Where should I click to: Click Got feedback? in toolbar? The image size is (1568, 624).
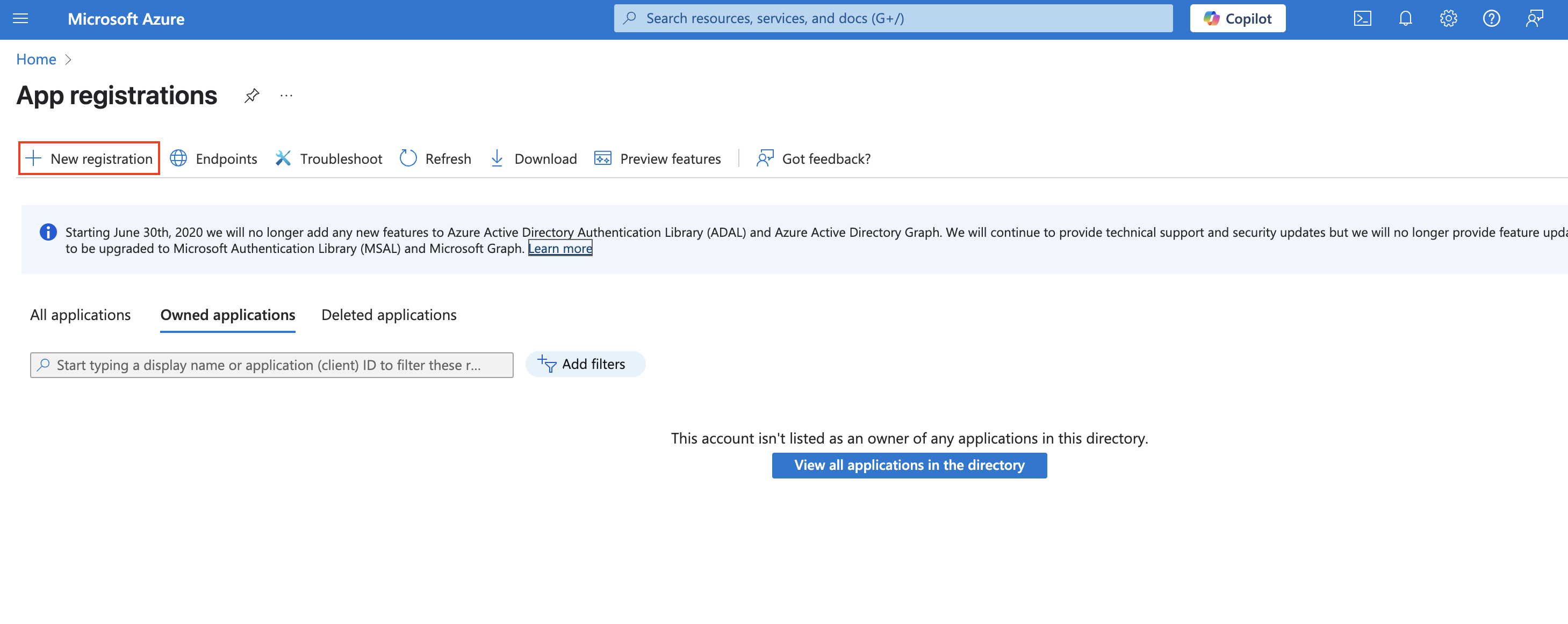813,158
